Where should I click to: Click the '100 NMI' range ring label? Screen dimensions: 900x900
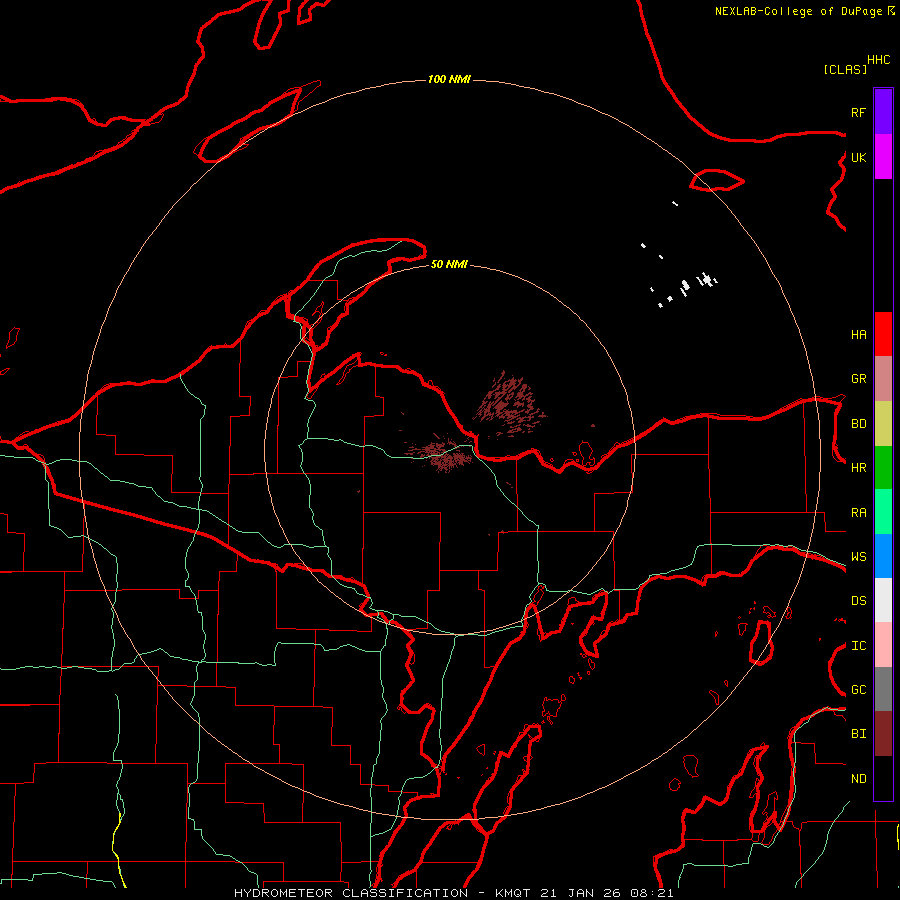(449, 79)
